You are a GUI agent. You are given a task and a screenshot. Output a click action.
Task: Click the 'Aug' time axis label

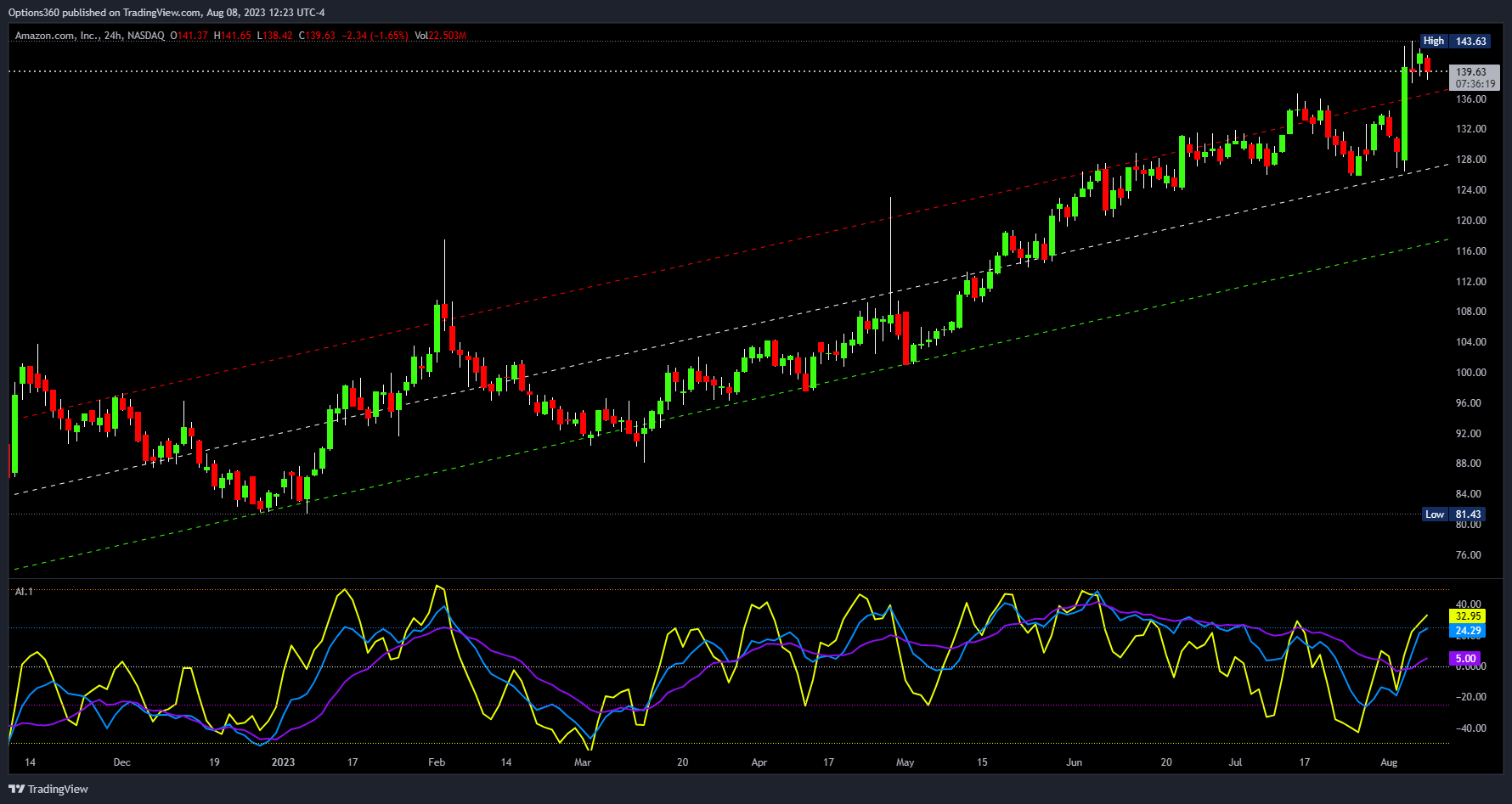click(1389, 762)
